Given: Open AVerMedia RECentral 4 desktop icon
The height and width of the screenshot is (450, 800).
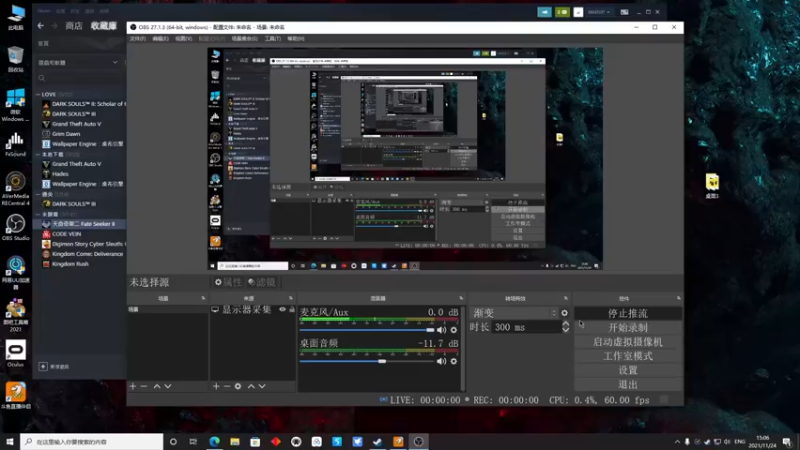Looking at the screenshot, I should (x=15, y=189).
